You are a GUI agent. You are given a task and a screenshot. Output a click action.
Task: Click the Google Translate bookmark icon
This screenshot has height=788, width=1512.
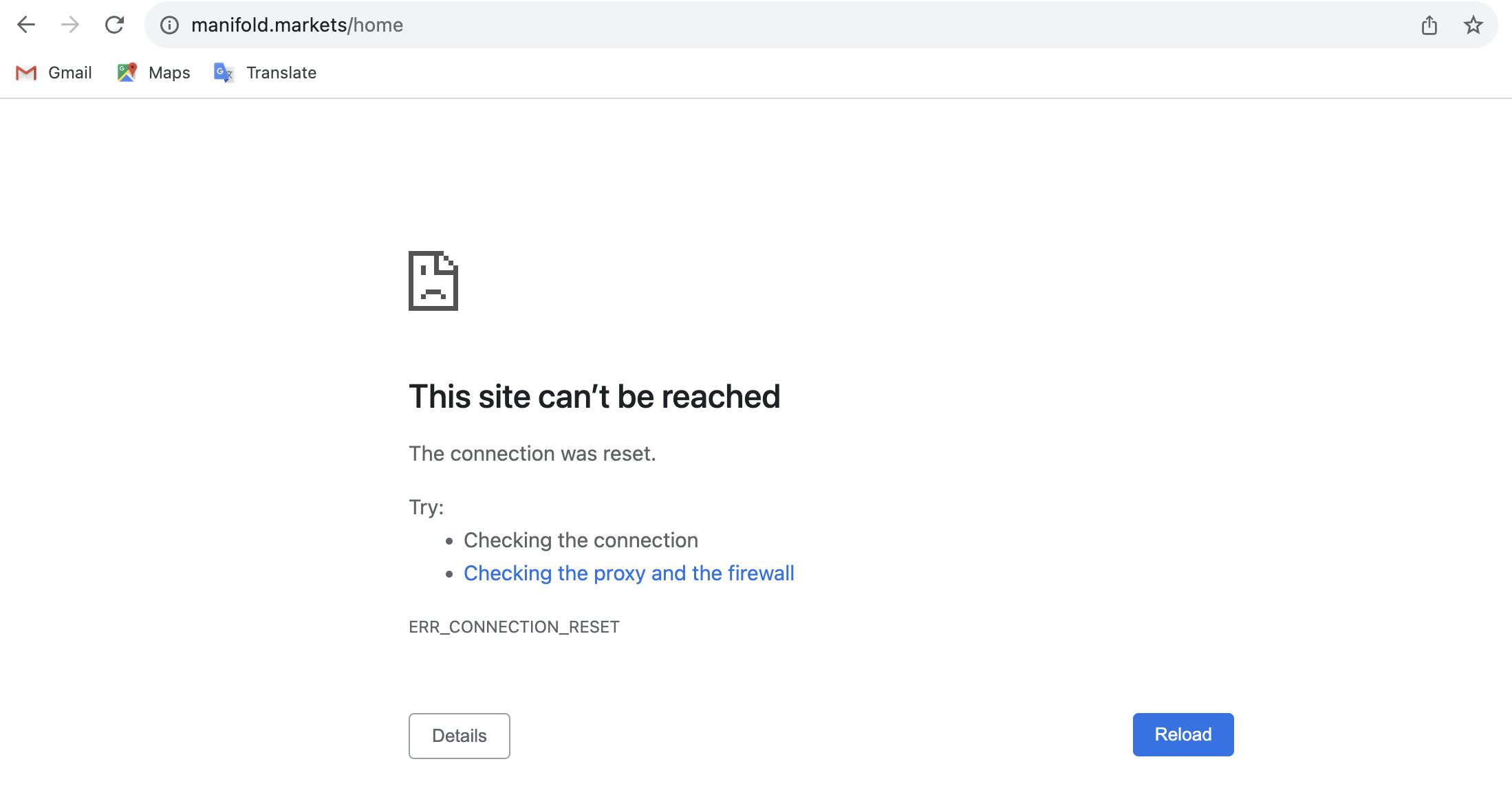224,72
